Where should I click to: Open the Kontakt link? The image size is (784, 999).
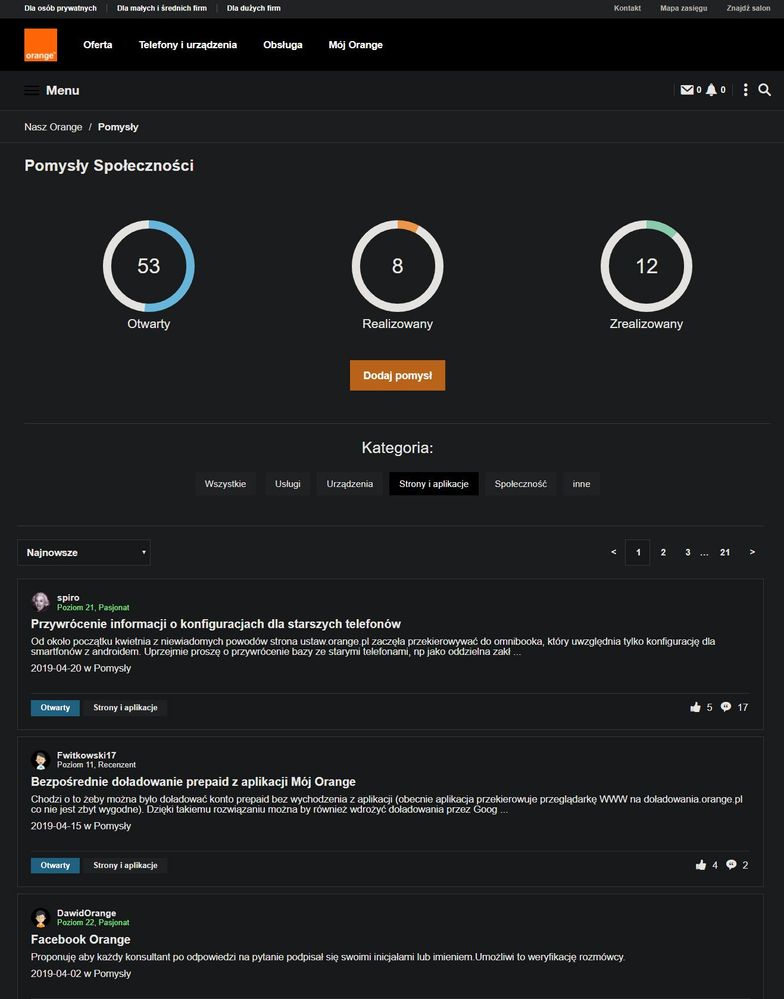tap(627, 8)
